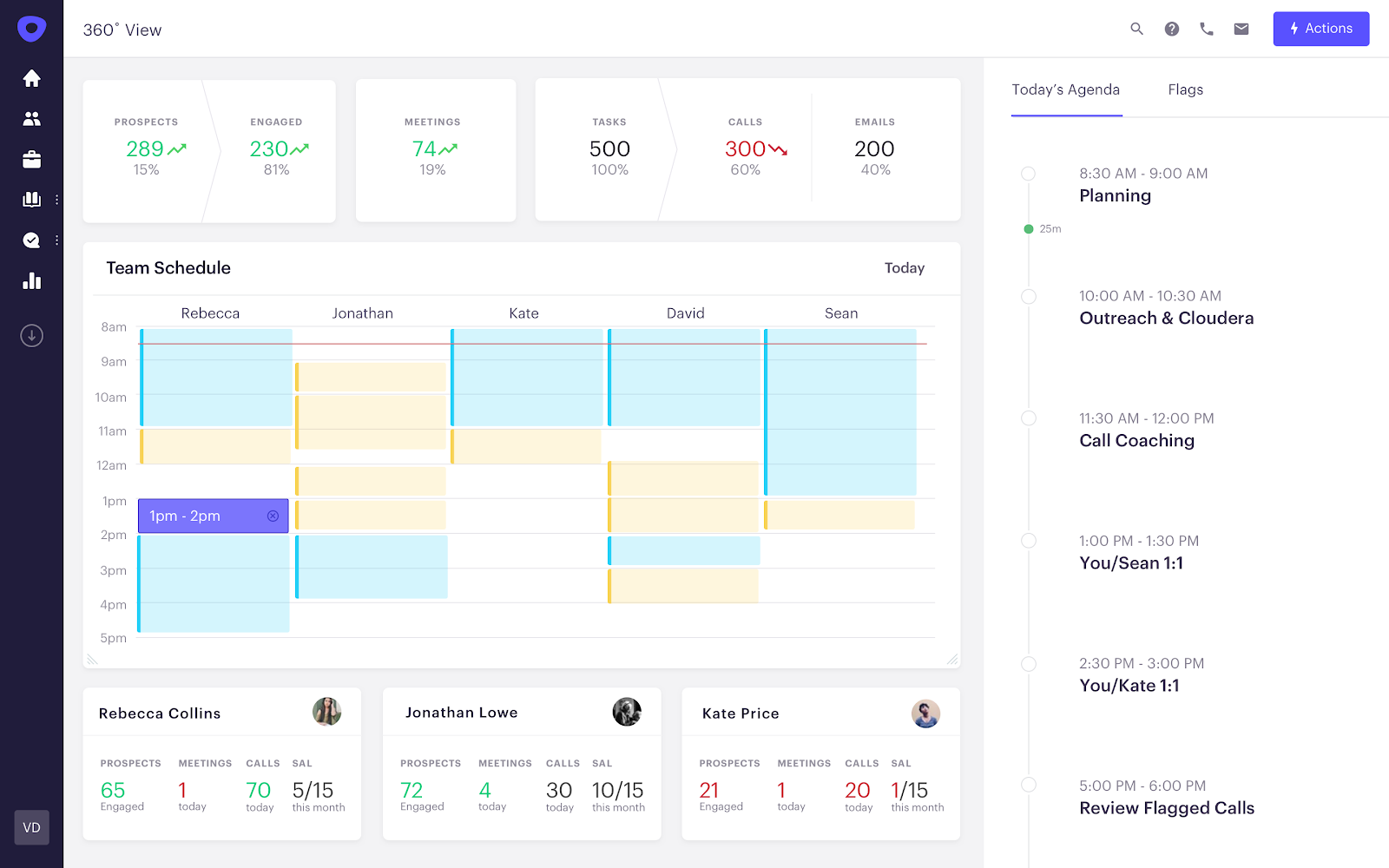
Task: Remove the 1pm - 2pm time block
Action: tap(273, 516)
